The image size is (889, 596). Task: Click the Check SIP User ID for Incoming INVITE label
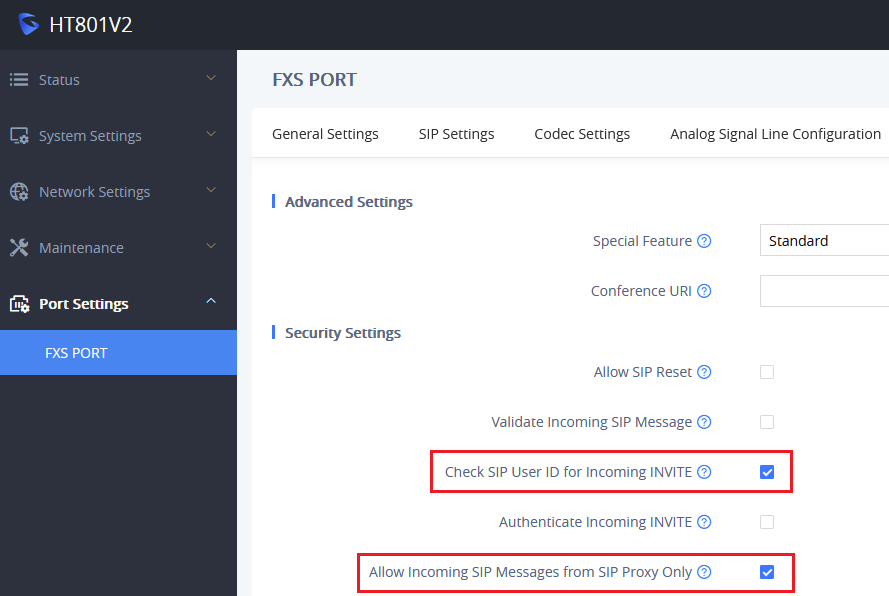click(x=568, y=472)
